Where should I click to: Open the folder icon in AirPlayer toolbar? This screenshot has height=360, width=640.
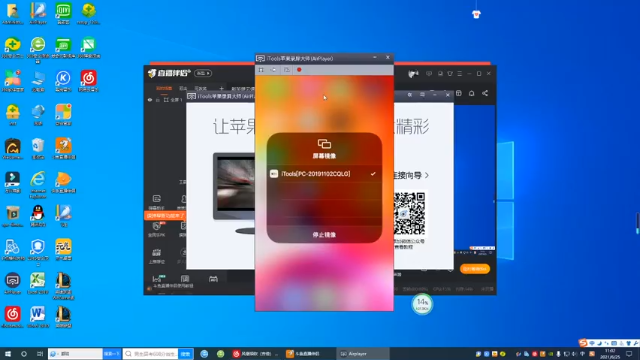287,70
